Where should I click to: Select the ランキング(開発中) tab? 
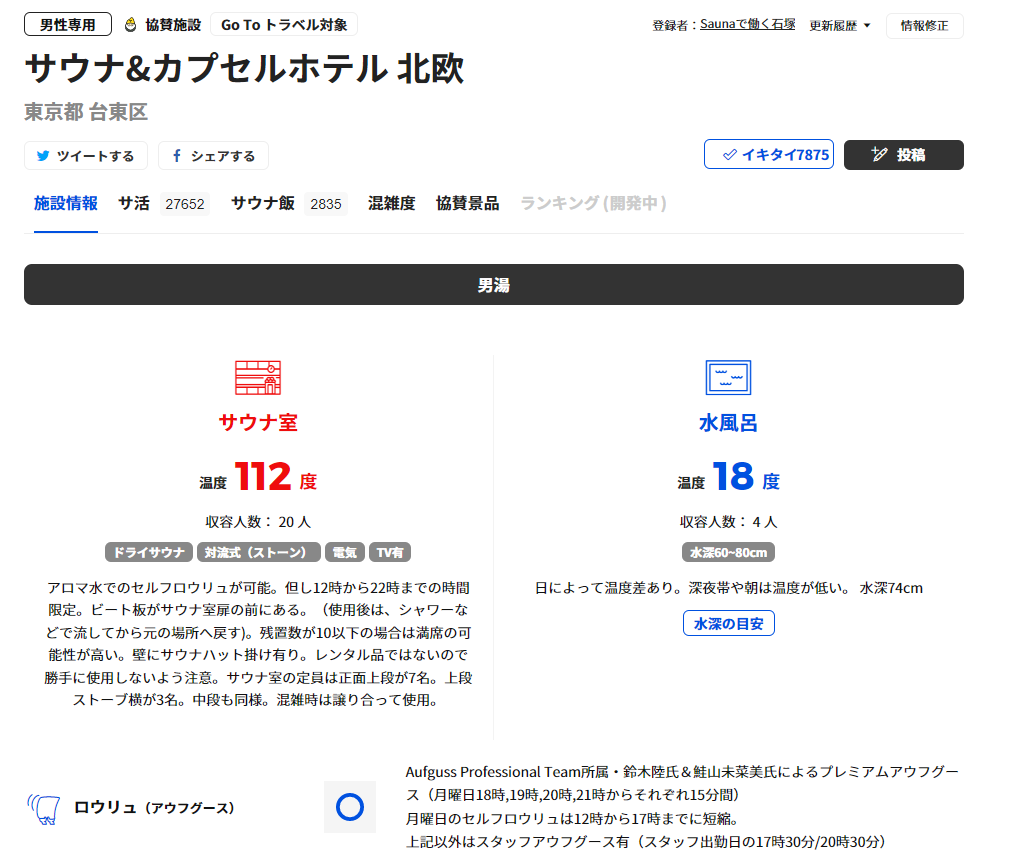coord(593,203)
